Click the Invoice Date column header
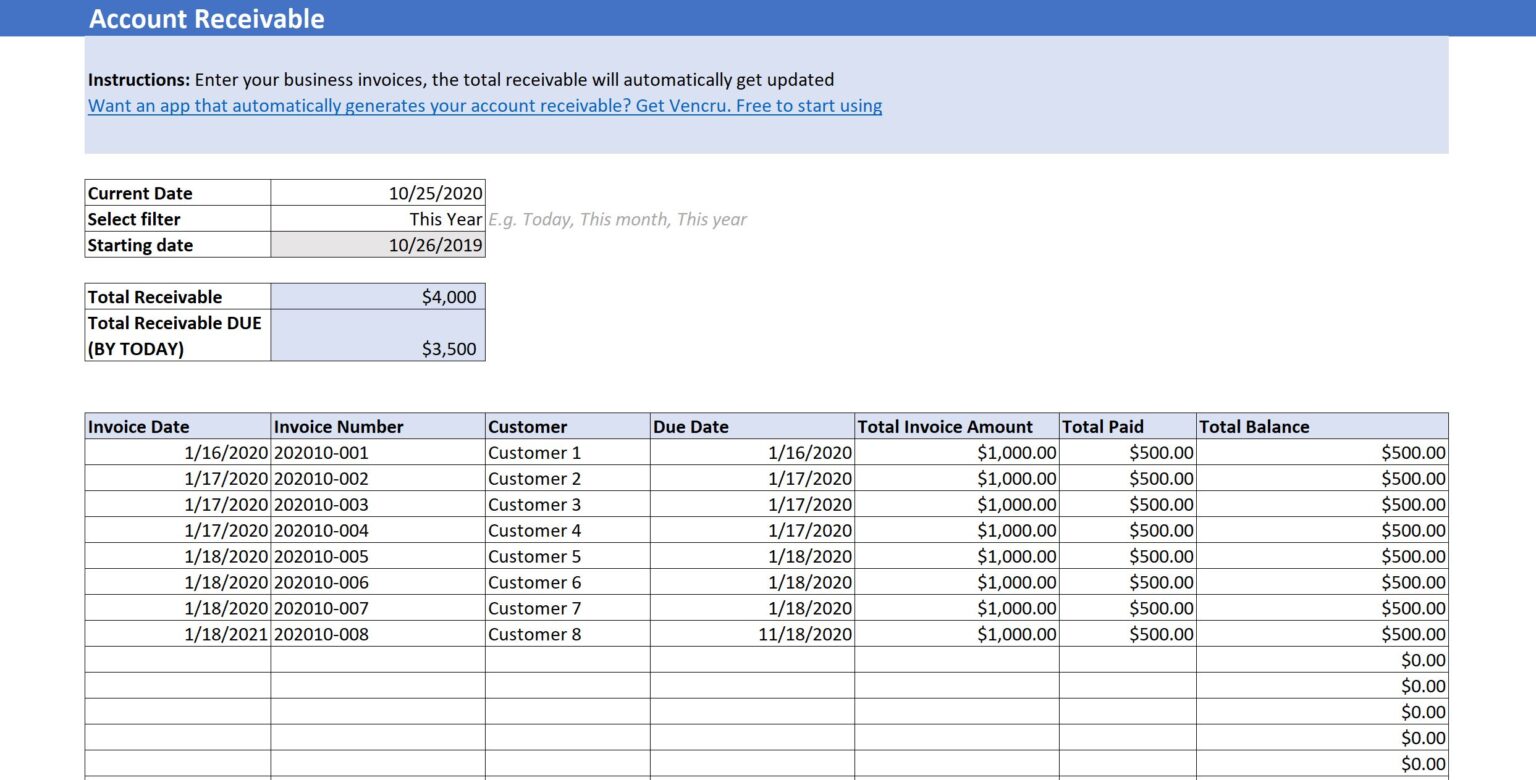1536x780 pixels. point(139,426)
